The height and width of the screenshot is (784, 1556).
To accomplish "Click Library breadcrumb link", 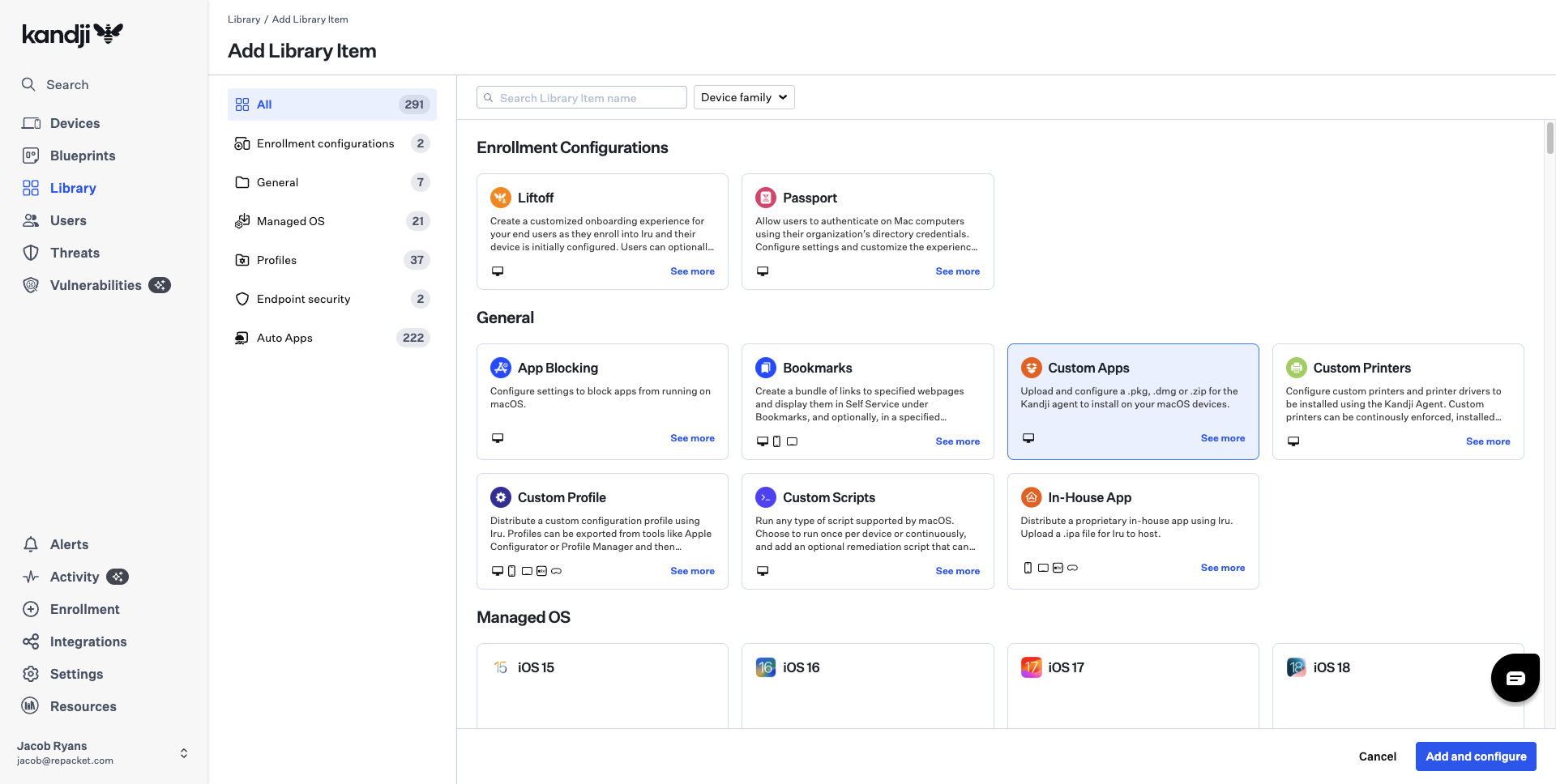I will tap(244, 19).
